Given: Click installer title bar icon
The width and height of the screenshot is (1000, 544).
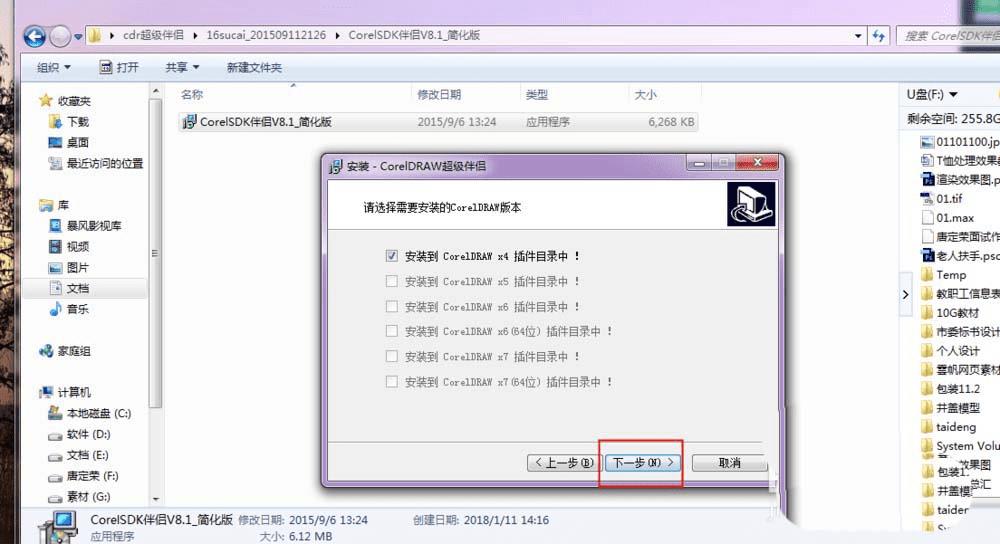Looking at the screenshot, I should [335, 166].
